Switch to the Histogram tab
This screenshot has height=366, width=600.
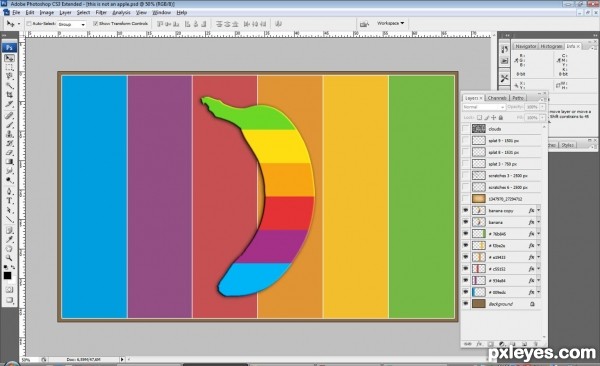click(551, 46)
